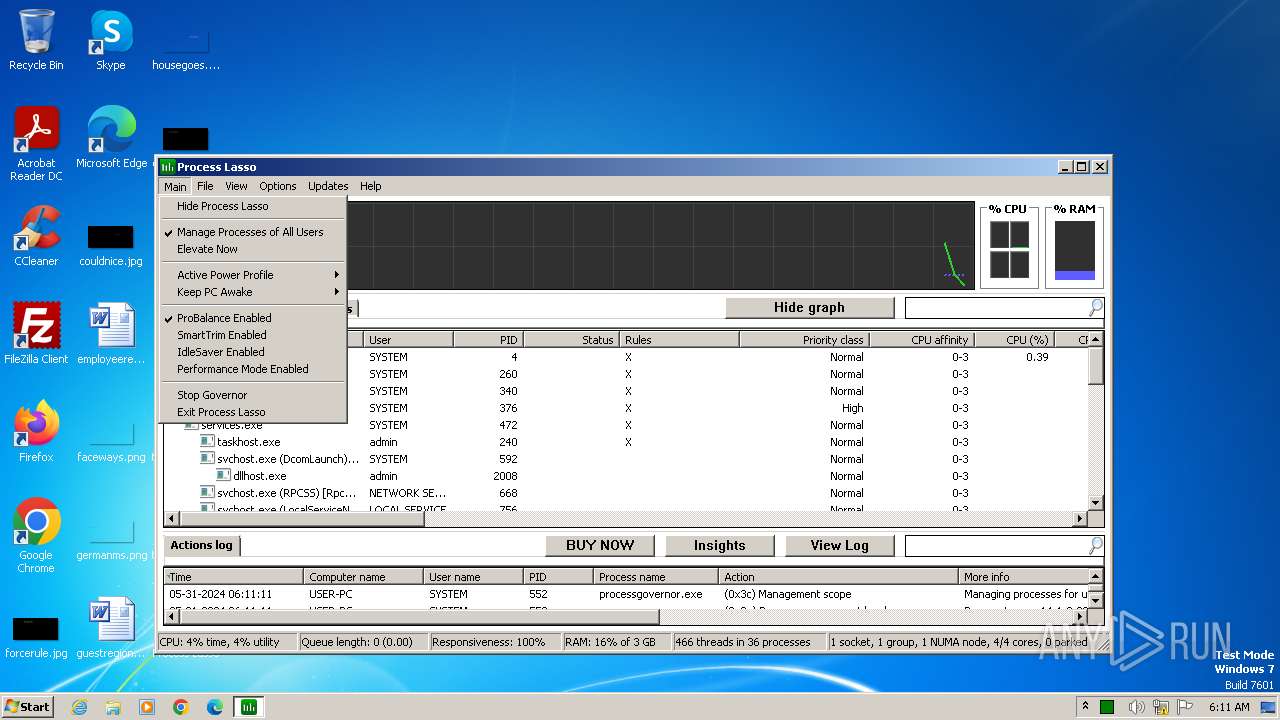1280x720 pixels.
Task: Open the View menu
Action: click(x=236, y=186)
